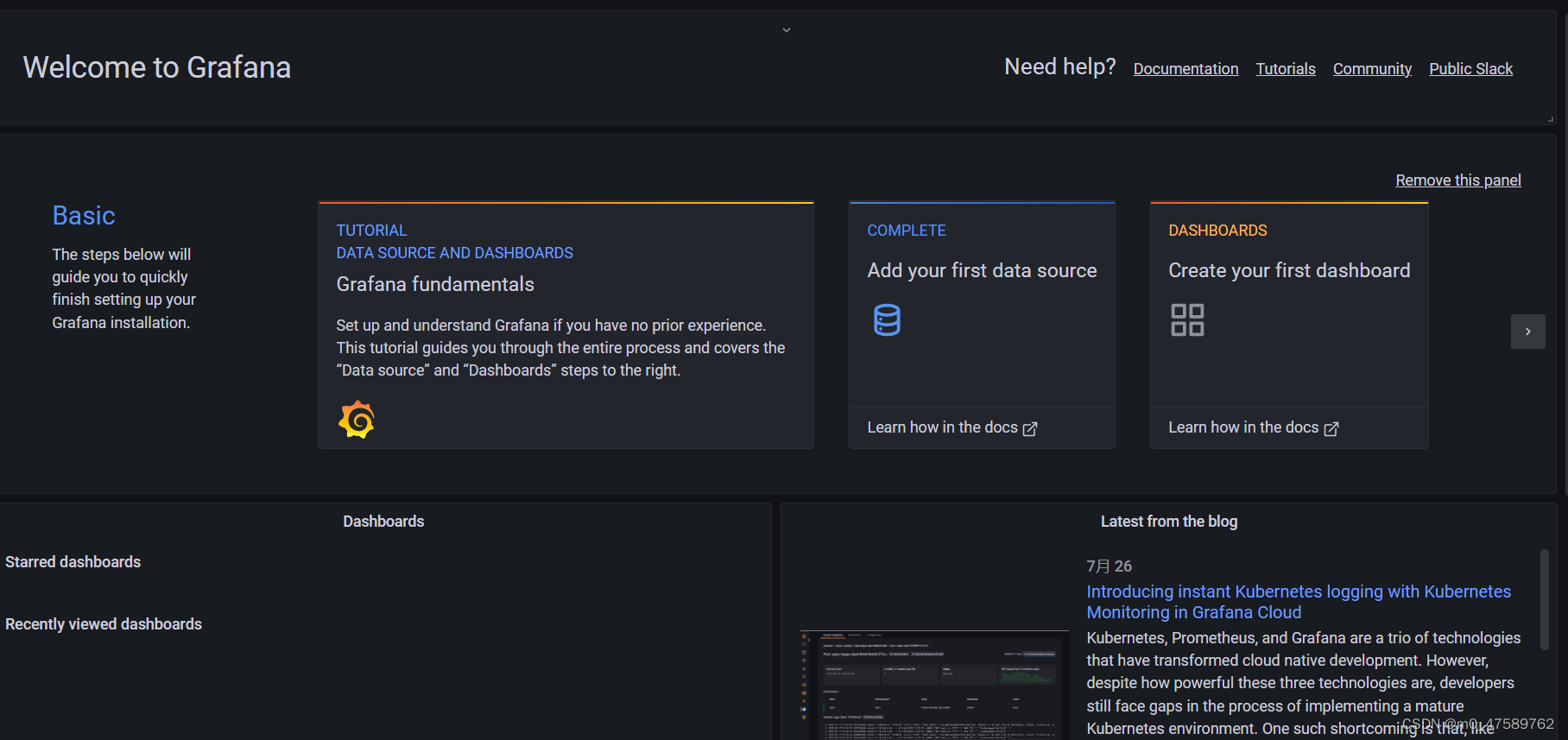Click the DASHBOARDS label on the dashboard card
Screen dimensions: 1568x740
[1217, 231]
